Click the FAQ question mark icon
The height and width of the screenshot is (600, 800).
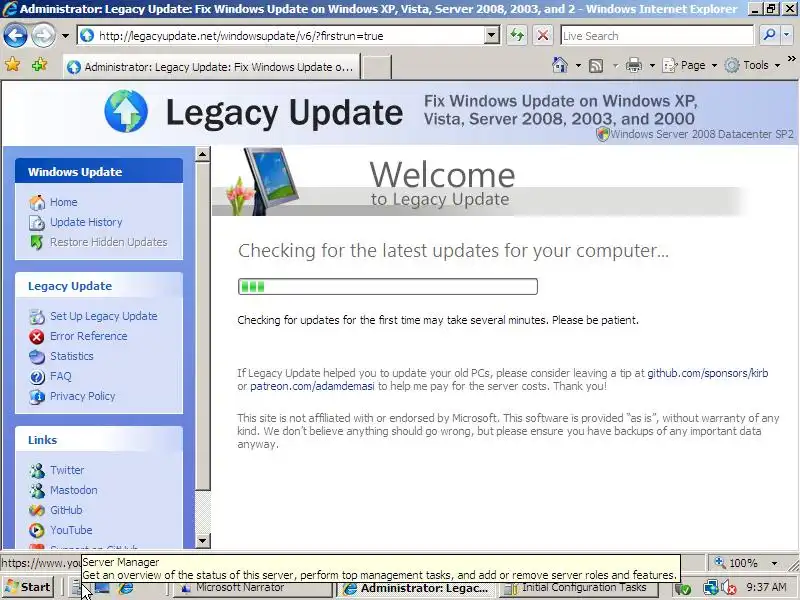click(37, 377)
